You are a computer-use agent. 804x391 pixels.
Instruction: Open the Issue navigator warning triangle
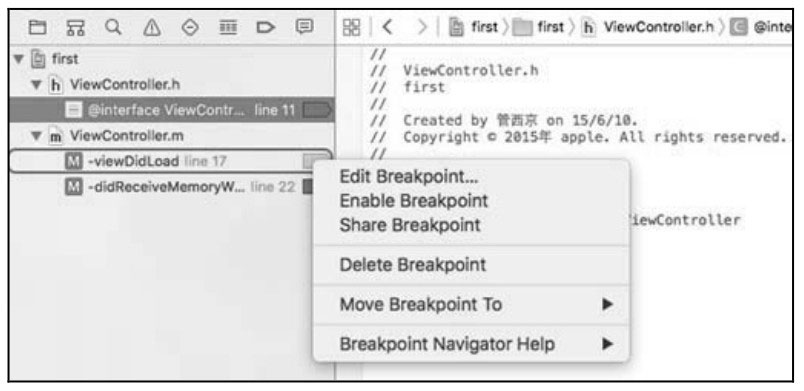pos(152,28)
